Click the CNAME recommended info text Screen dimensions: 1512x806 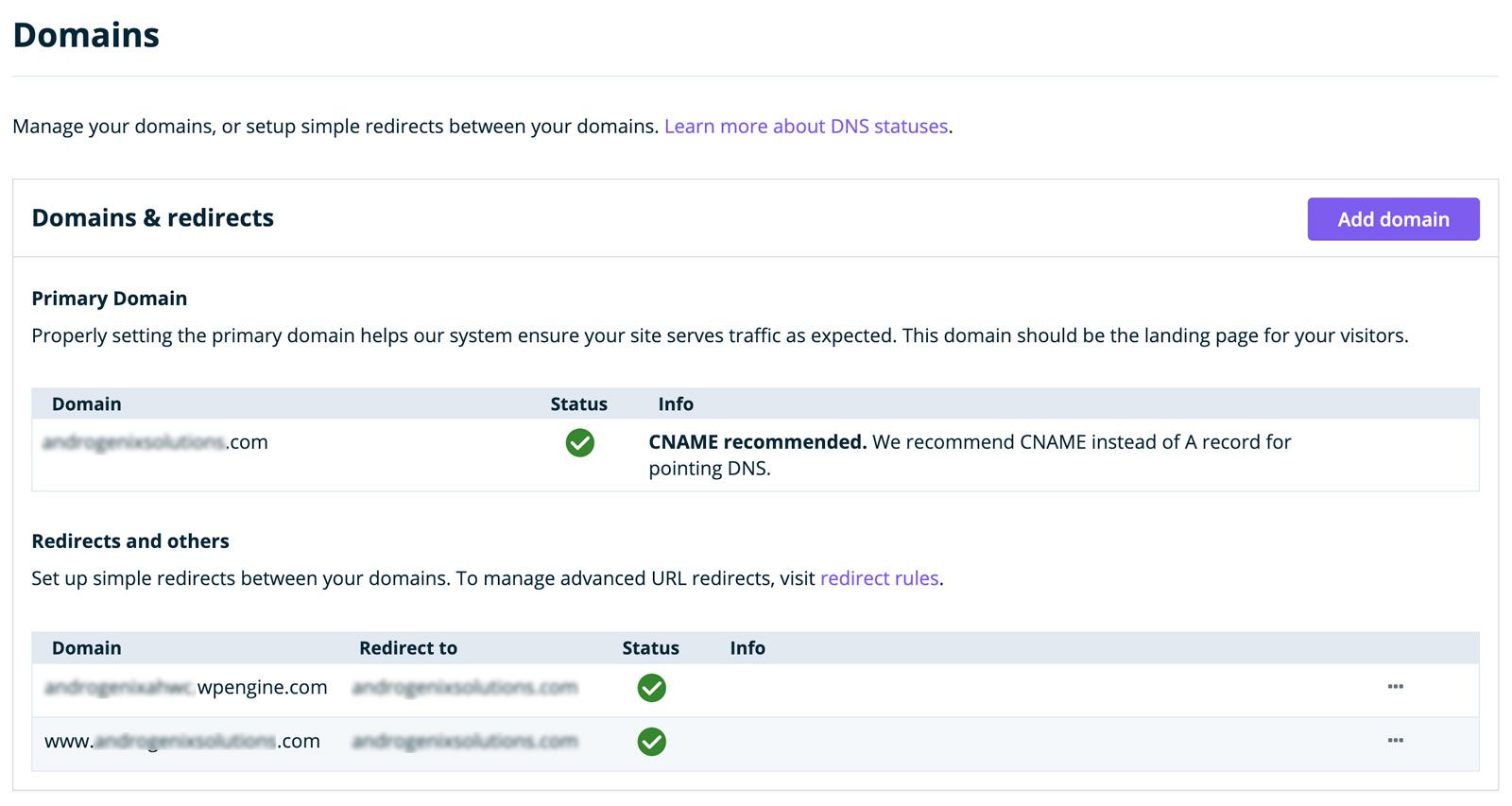(970, 455)
